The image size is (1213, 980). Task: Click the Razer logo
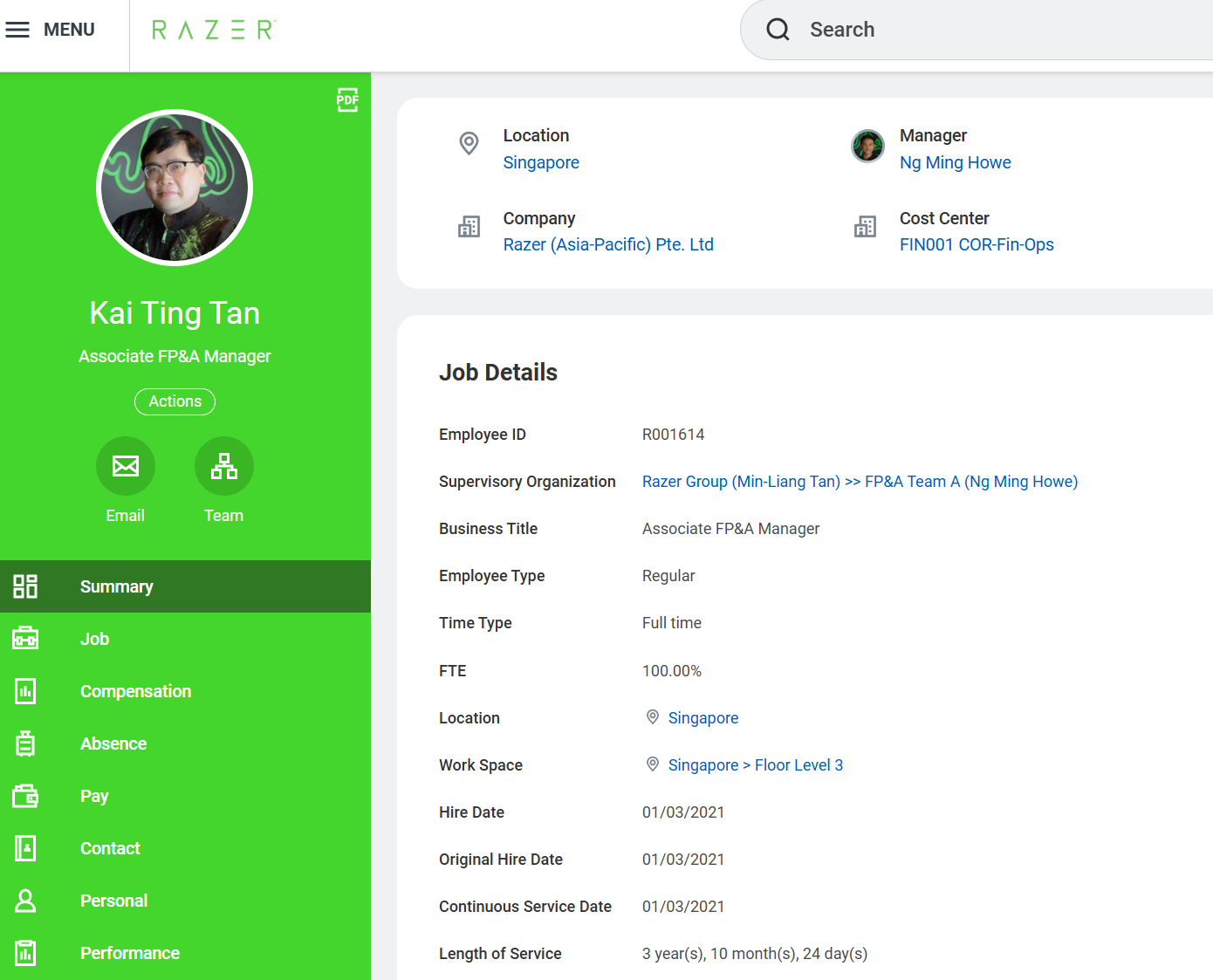[x=214, y=30]
